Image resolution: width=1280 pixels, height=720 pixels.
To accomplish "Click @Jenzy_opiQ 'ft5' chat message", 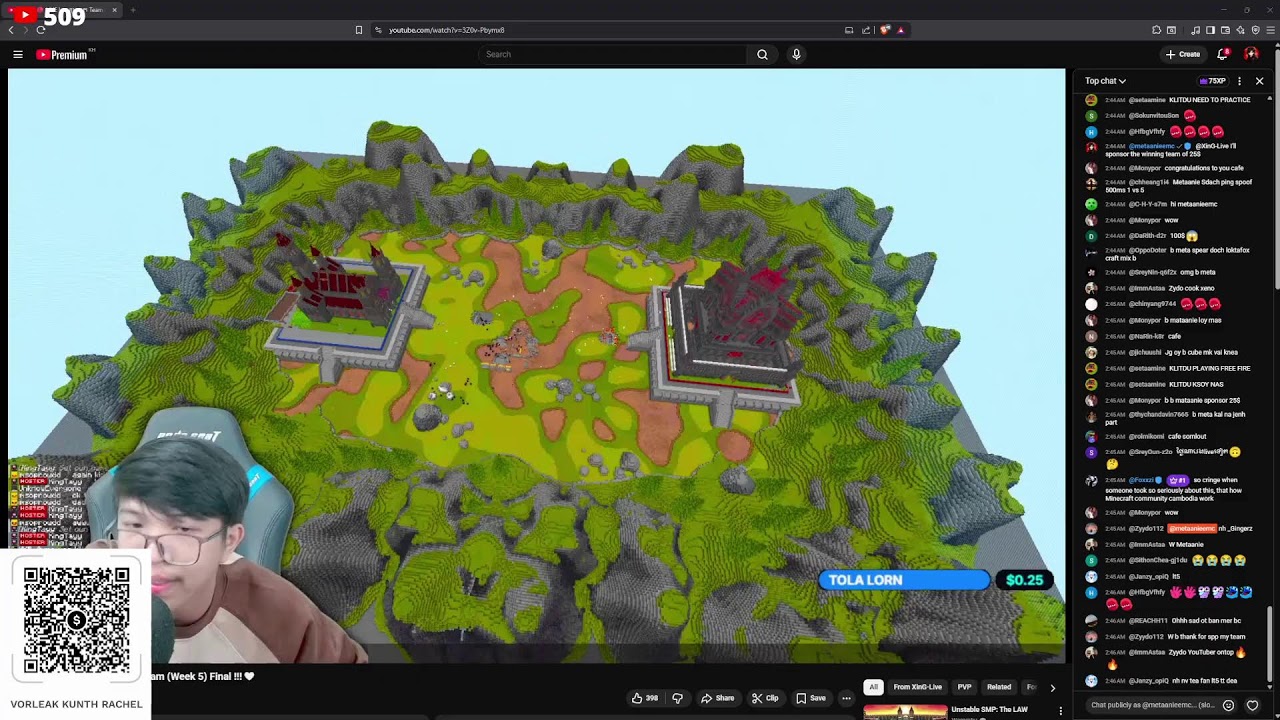I will click(1176, 576).
